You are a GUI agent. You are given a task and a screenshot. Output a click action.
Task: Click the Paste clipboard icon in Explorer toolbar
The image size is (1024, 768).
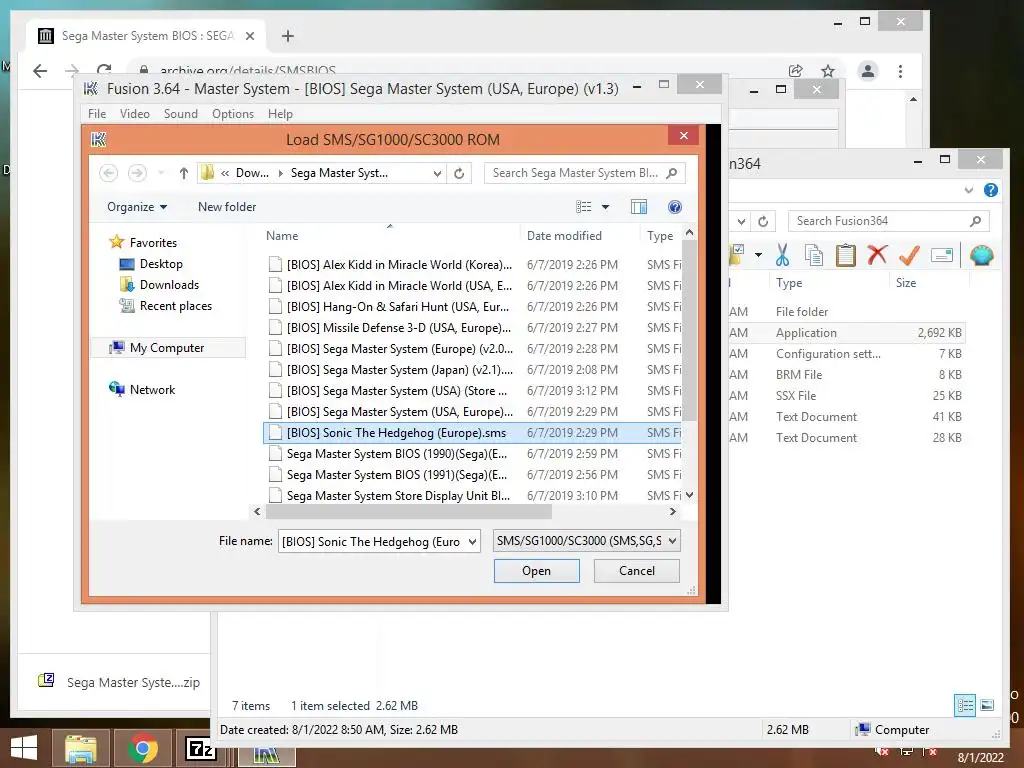click(x=845, y=255)
